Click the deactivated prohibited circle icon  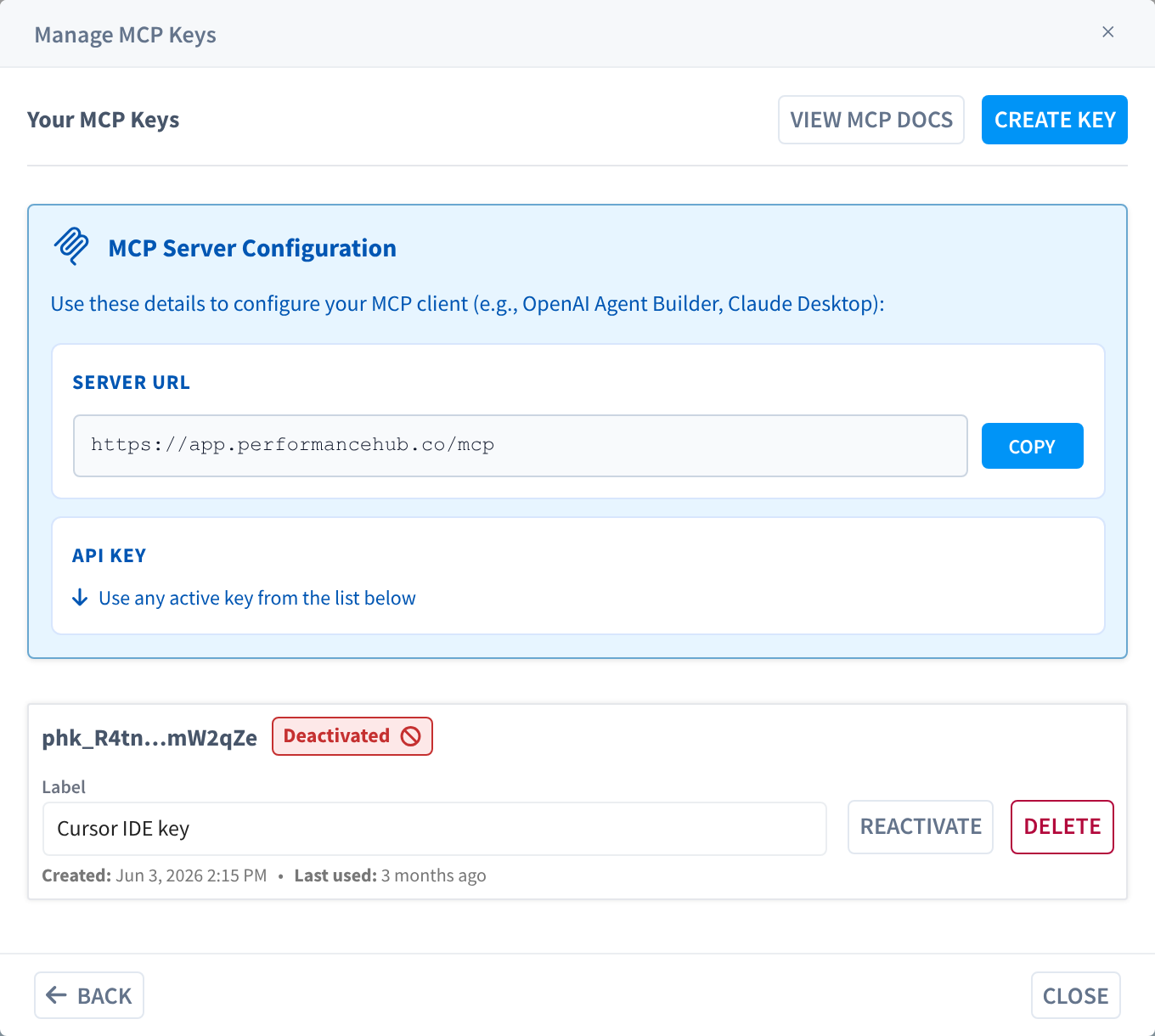pyautogui.click(x=411, y=736)
